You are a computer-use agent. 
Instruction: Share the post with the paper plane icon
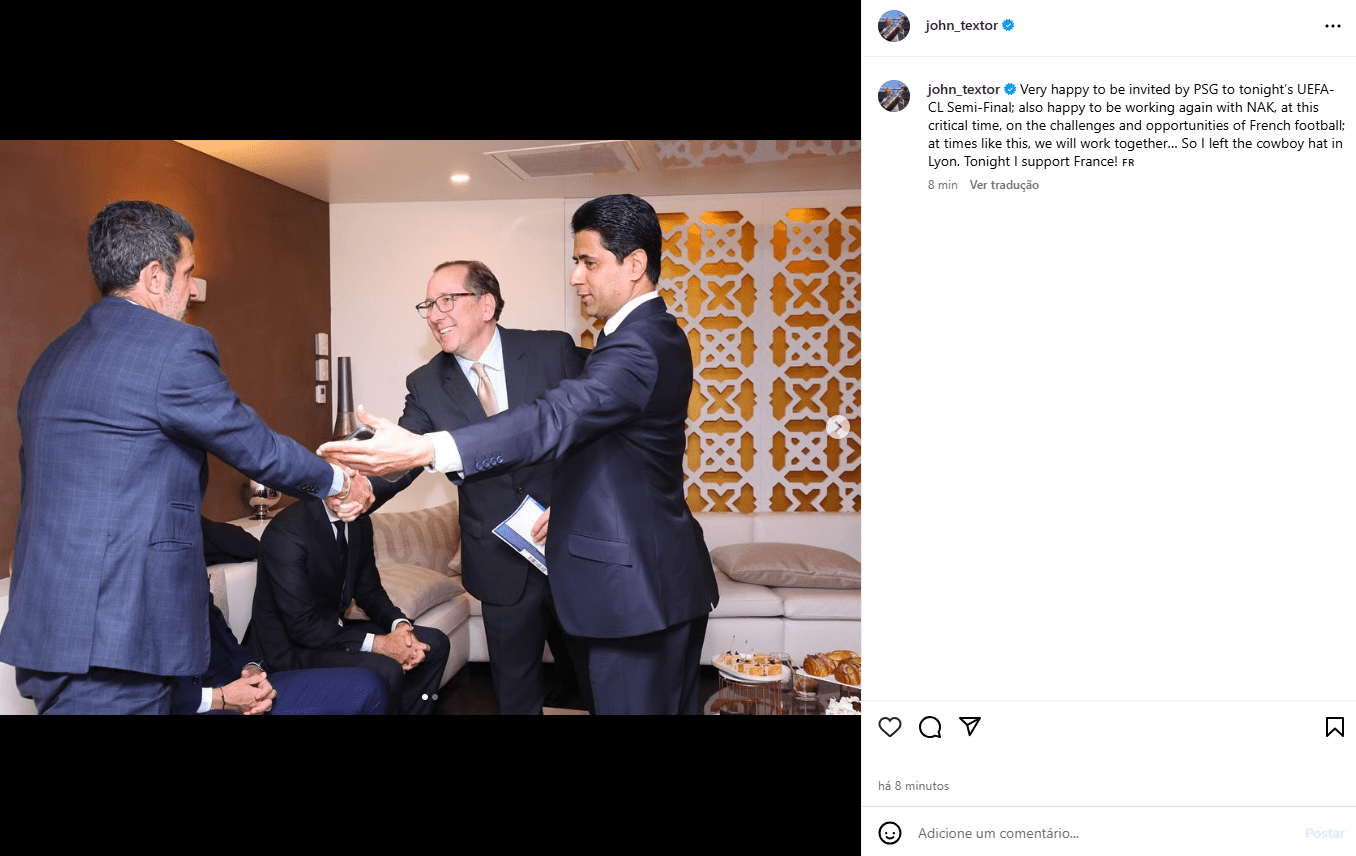(x=969, y=727)
